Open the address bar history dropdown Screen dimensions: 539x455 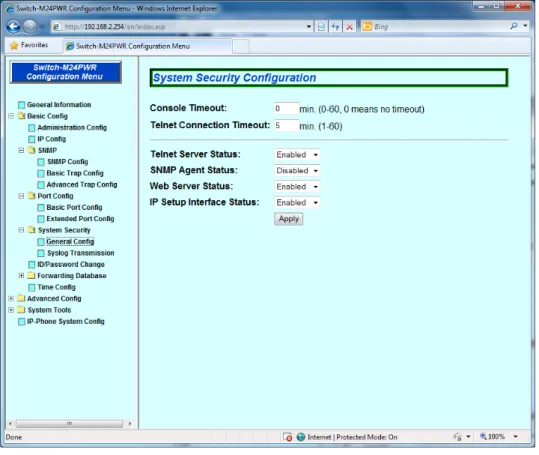tap(309, 26)
